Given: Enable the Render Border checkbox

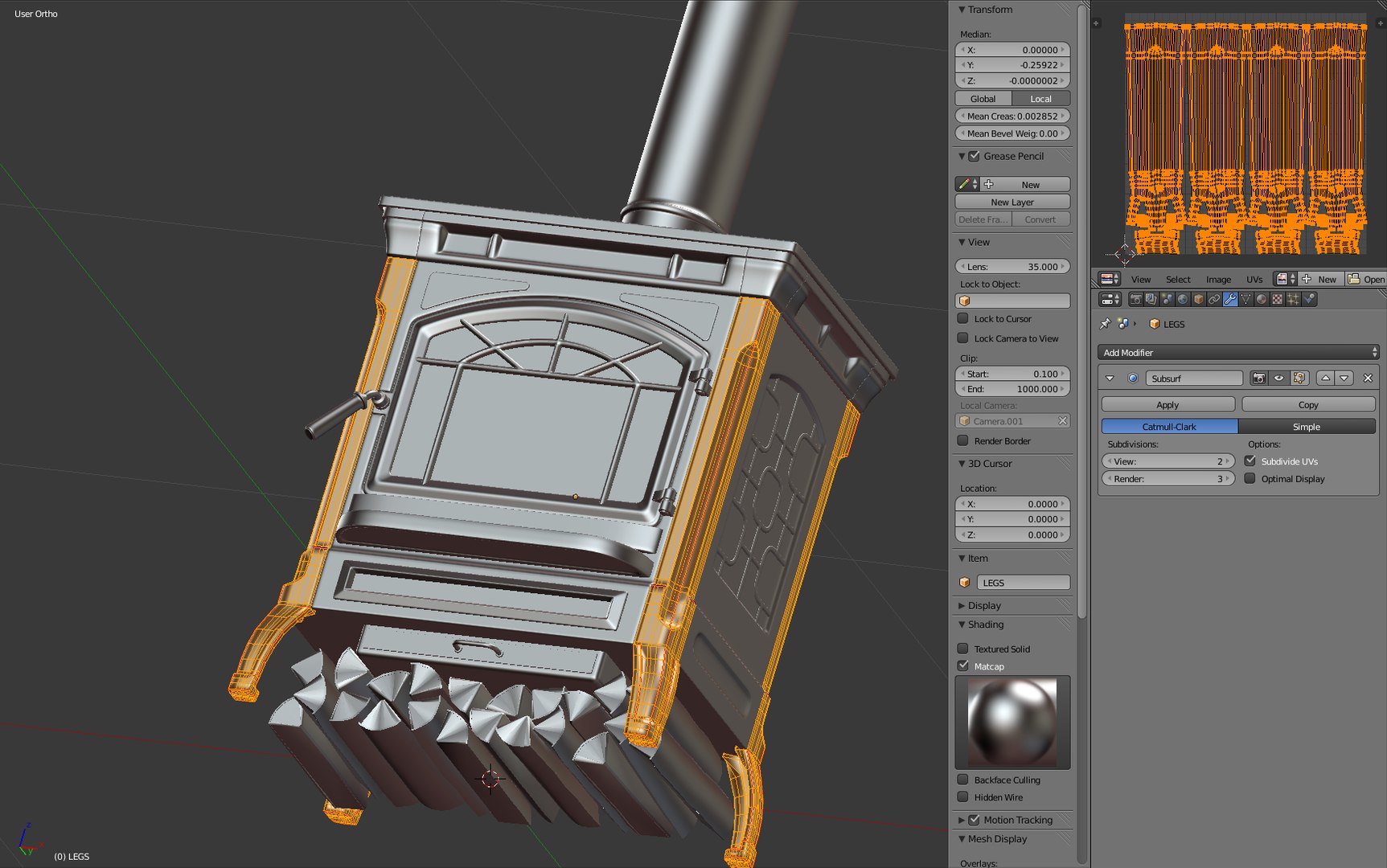Looking at the screenshot, I should click(x=962, y=440).
